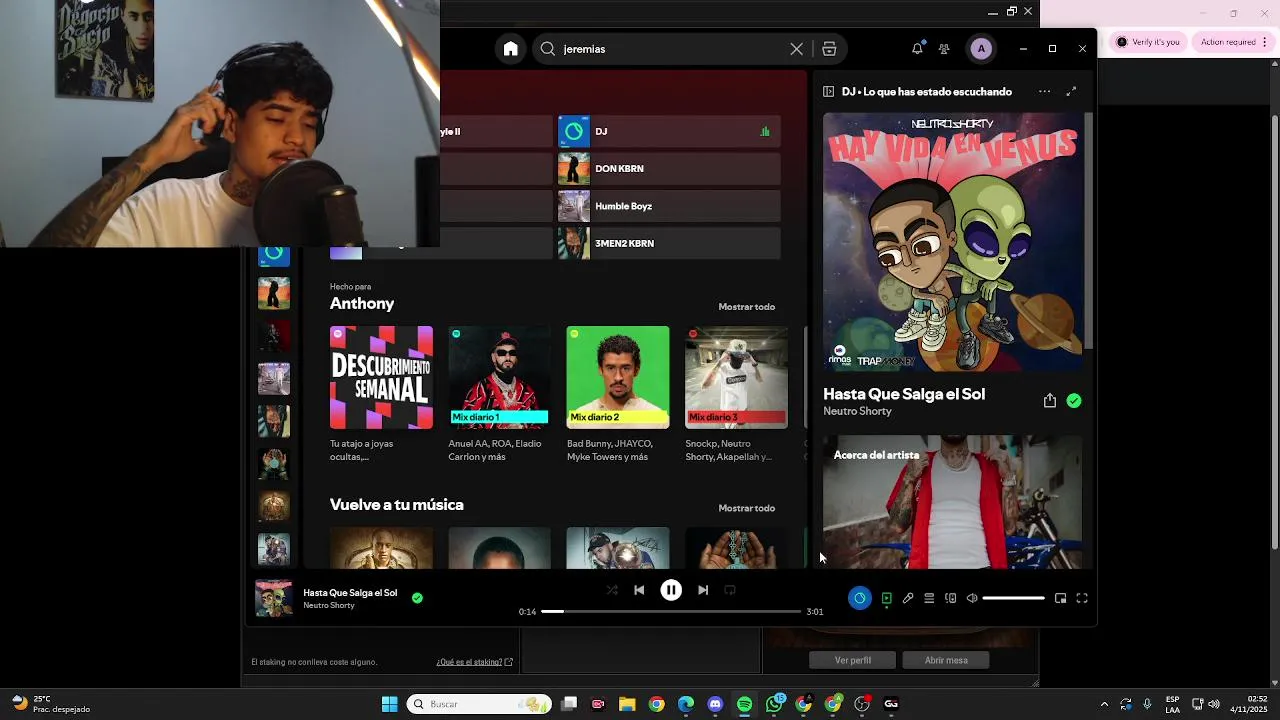Image resolution: width=1280 pixels, height=720 pixels.
Task: Toggle saved checkmark in now playing panel
Action: point(1074,401)
